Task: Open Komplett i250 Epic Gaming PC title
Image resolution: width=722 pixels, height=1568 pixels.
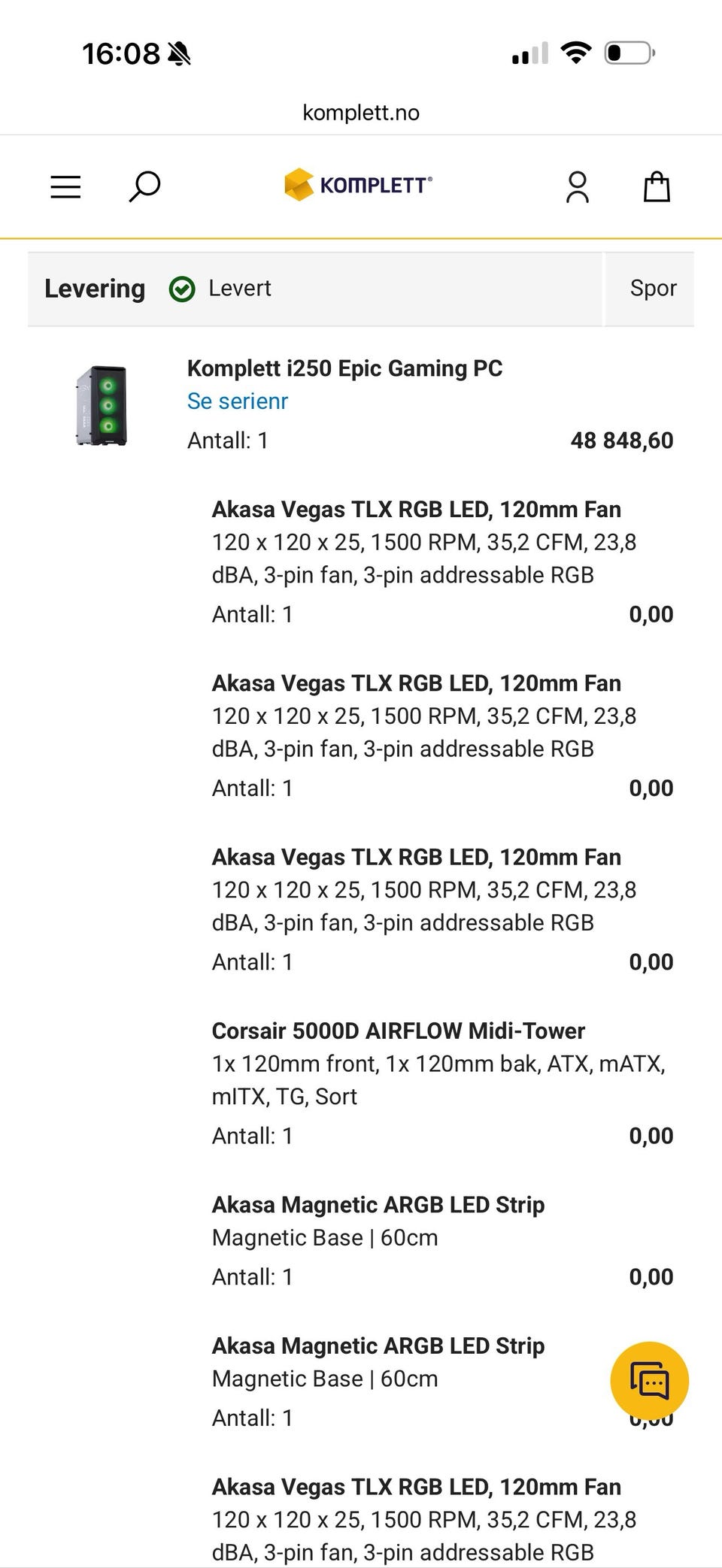Action: pos(344,368)
